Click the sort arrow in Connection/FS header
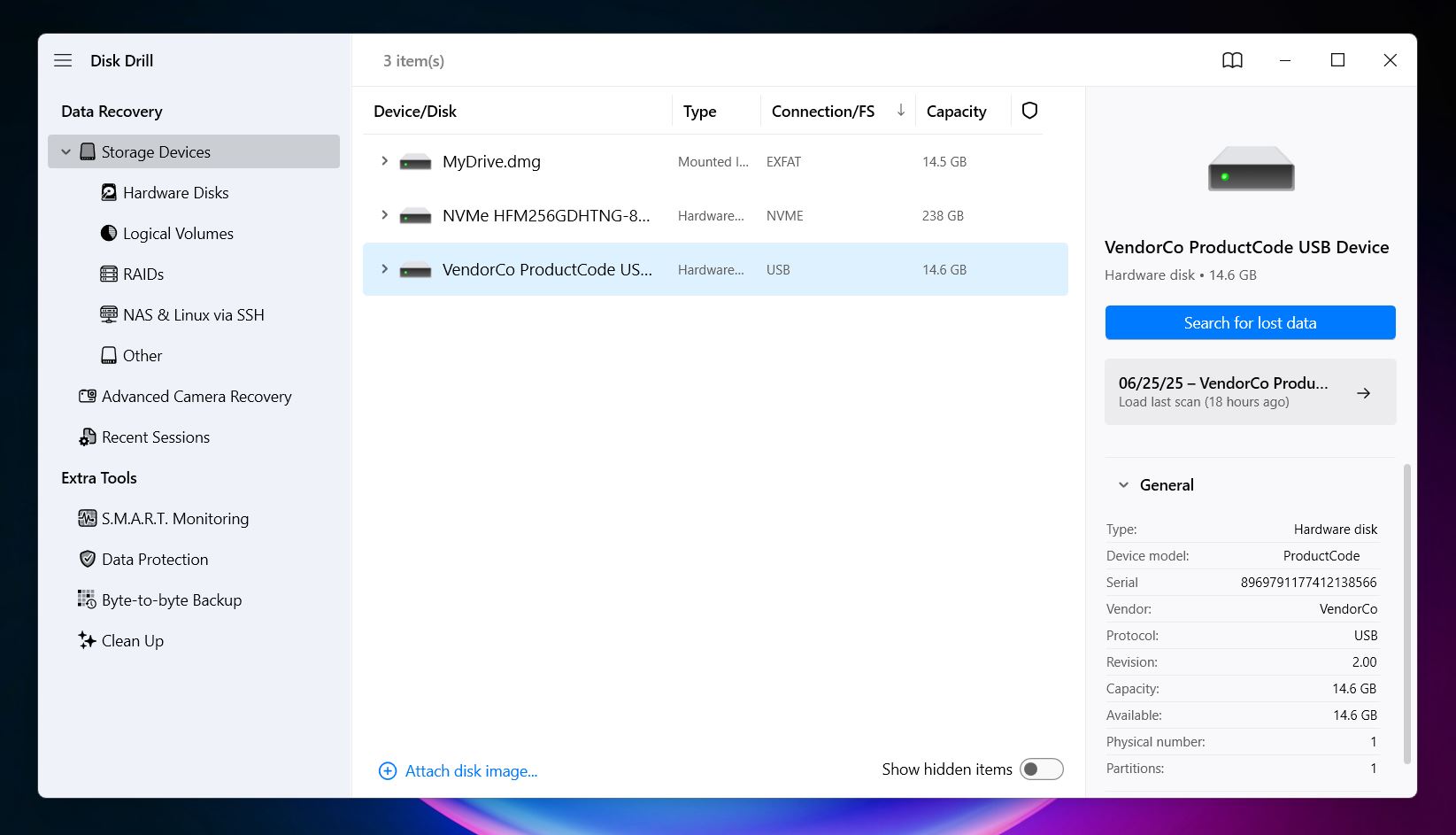Viewport: 1456px width, 835px height. click(x=900, y=111)
